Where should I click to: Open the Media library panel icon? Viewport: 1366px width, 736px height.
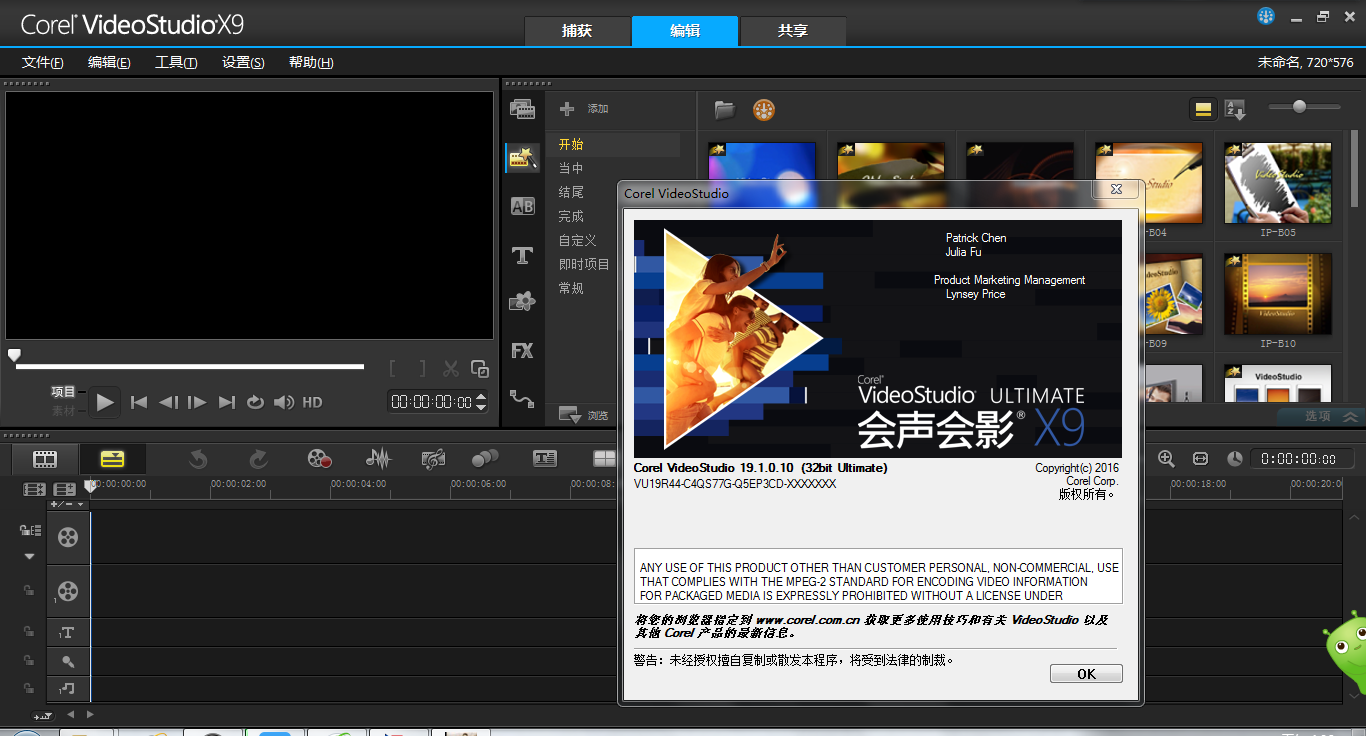(x=522, y=109)
